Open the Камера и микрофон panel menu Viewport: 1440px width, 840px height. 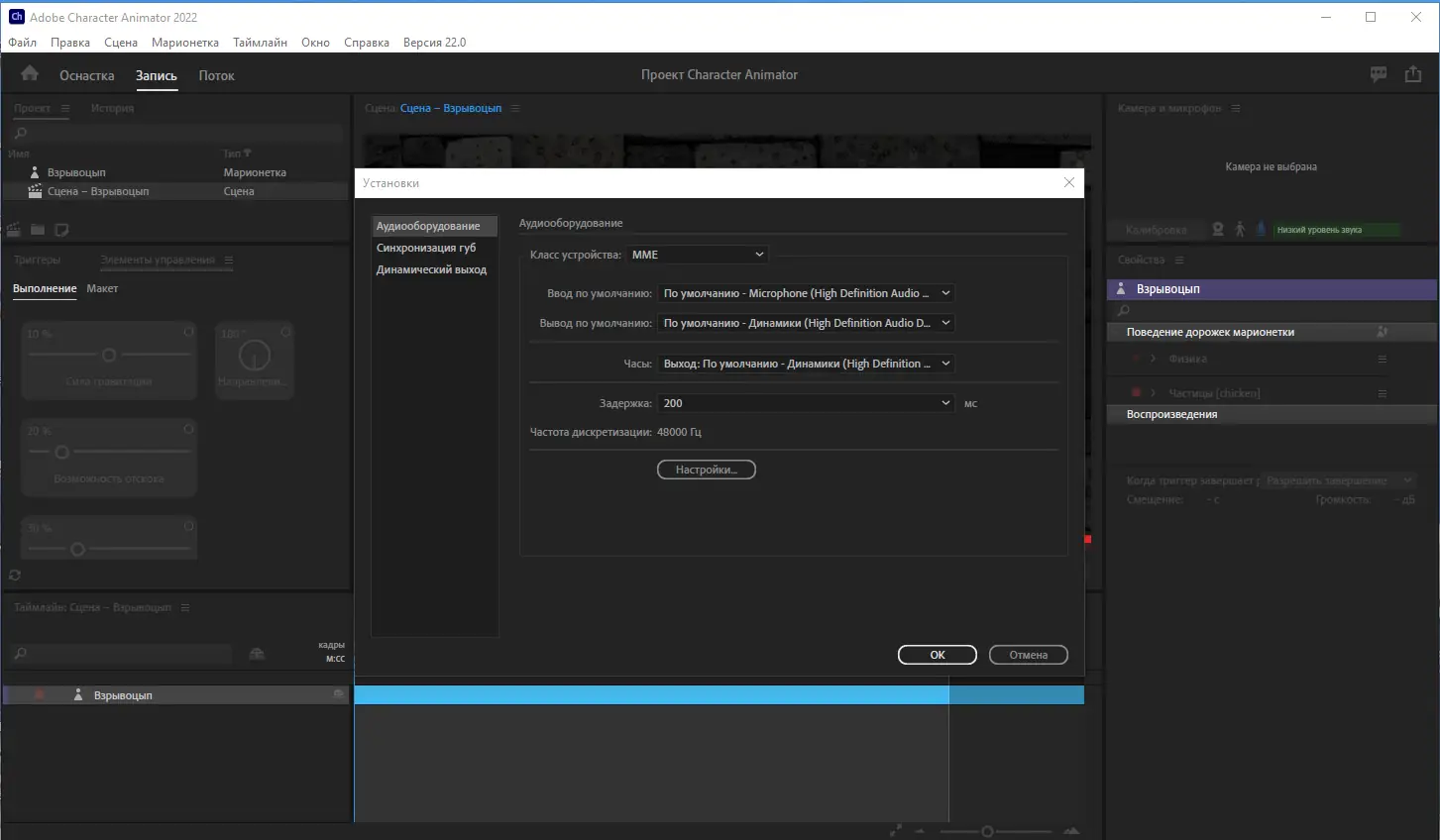[x=1236, y=108]
